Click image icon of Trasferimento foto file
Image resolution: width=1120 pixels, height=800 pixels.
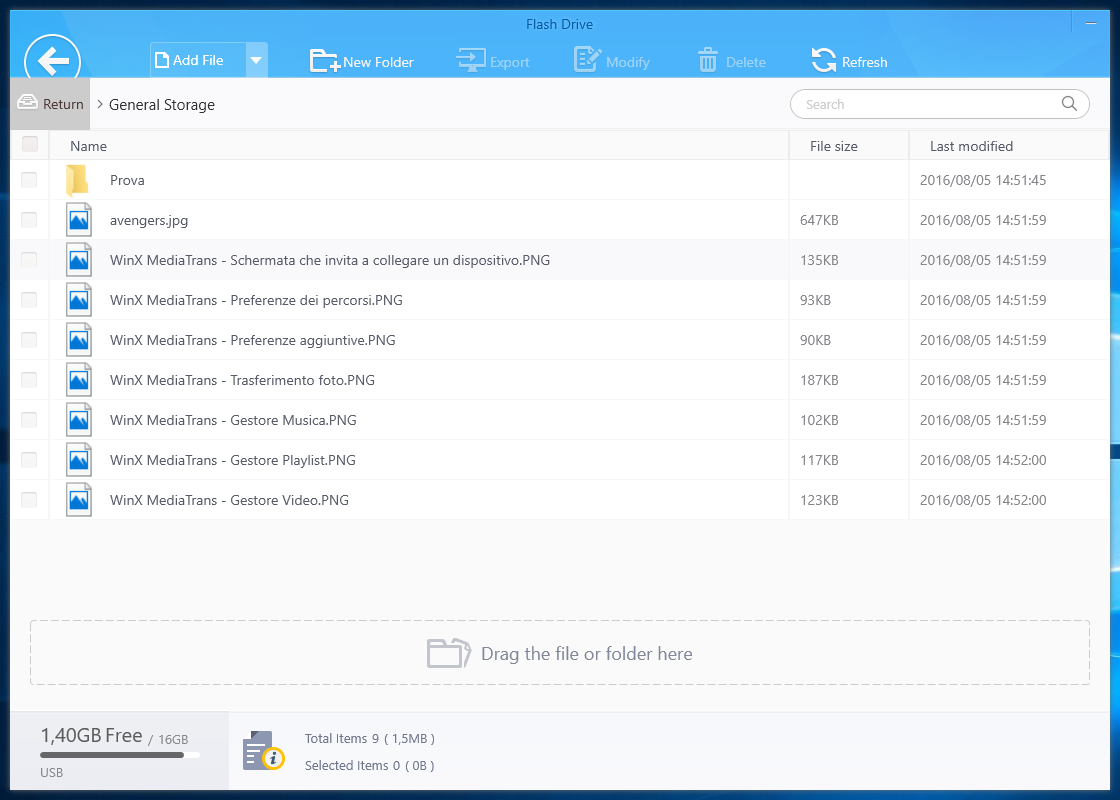pos(79,380)
